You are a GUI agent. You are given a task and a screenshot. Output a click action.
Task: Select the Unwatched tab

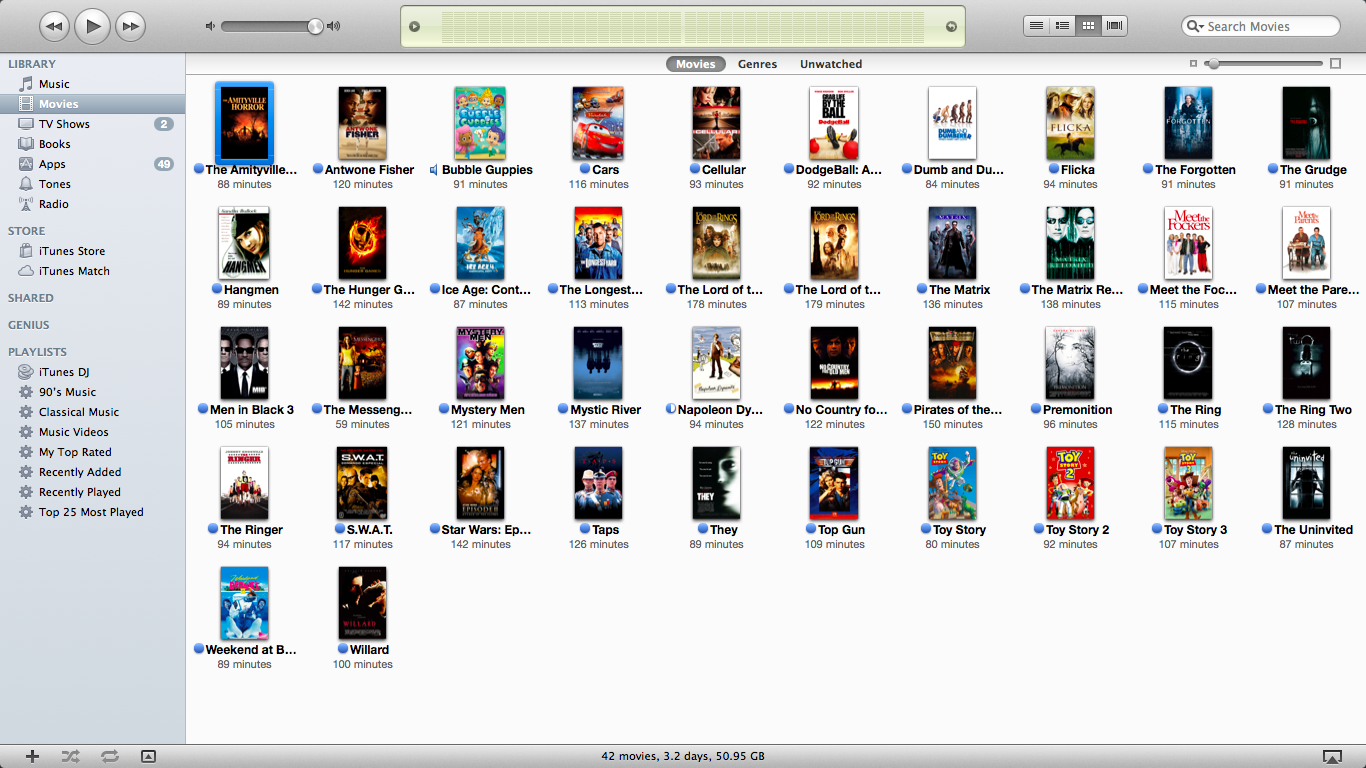click(831, 64)
